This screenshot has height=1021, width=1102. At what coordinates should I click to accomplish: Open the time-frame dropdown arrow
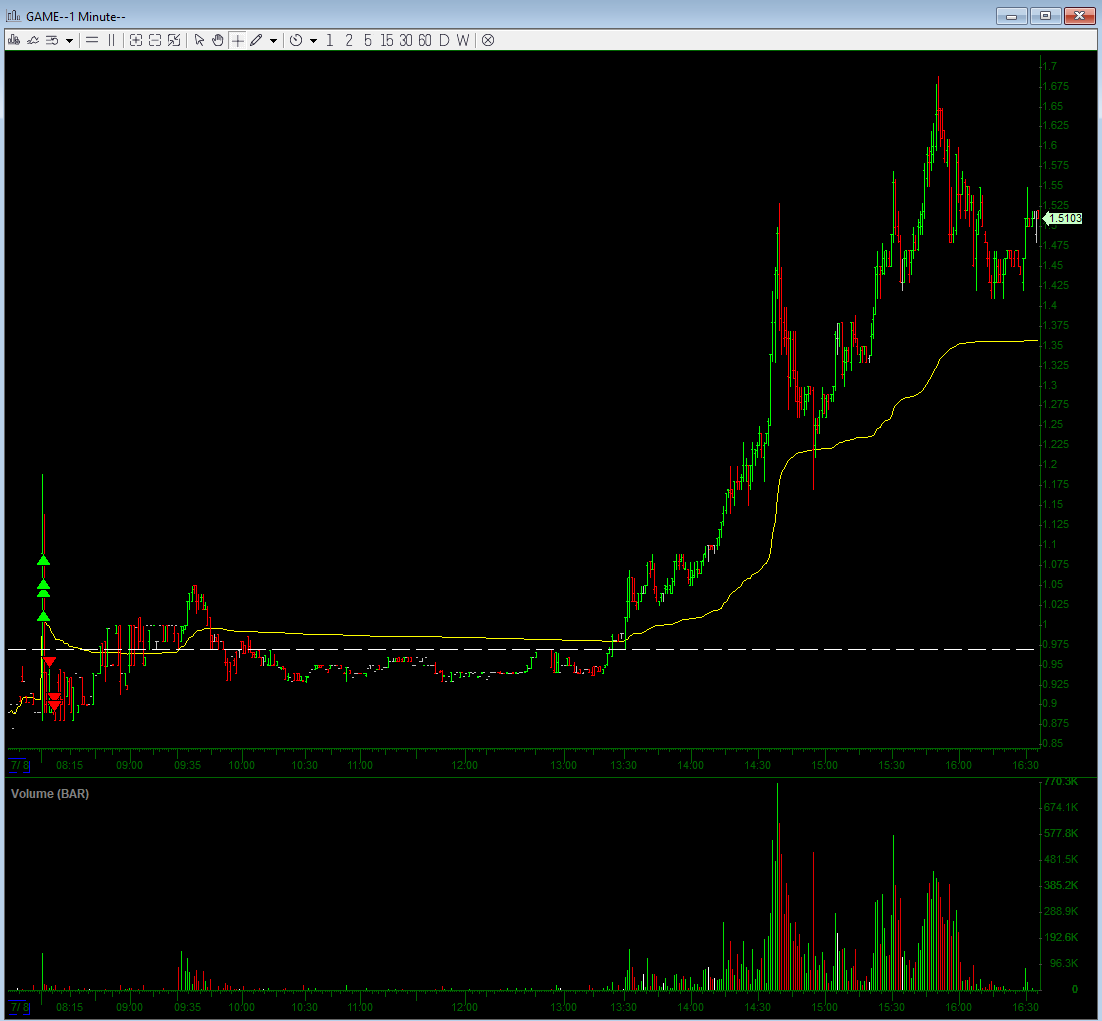tap(313, 41)
